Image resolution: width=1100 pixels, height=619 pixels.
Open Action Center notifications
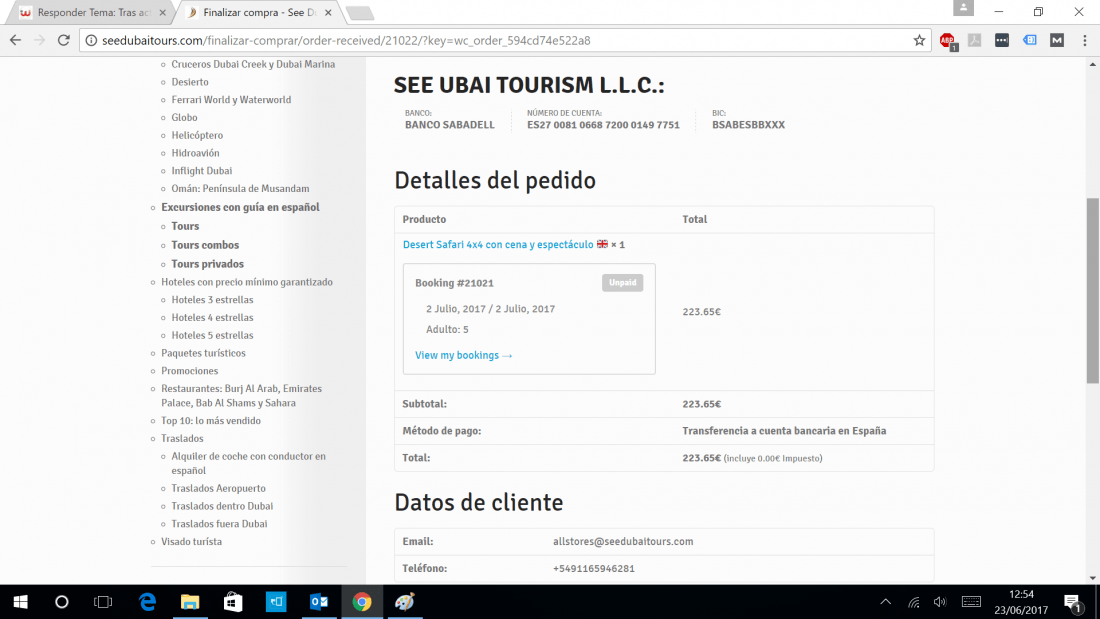[x=1073, y=602]
